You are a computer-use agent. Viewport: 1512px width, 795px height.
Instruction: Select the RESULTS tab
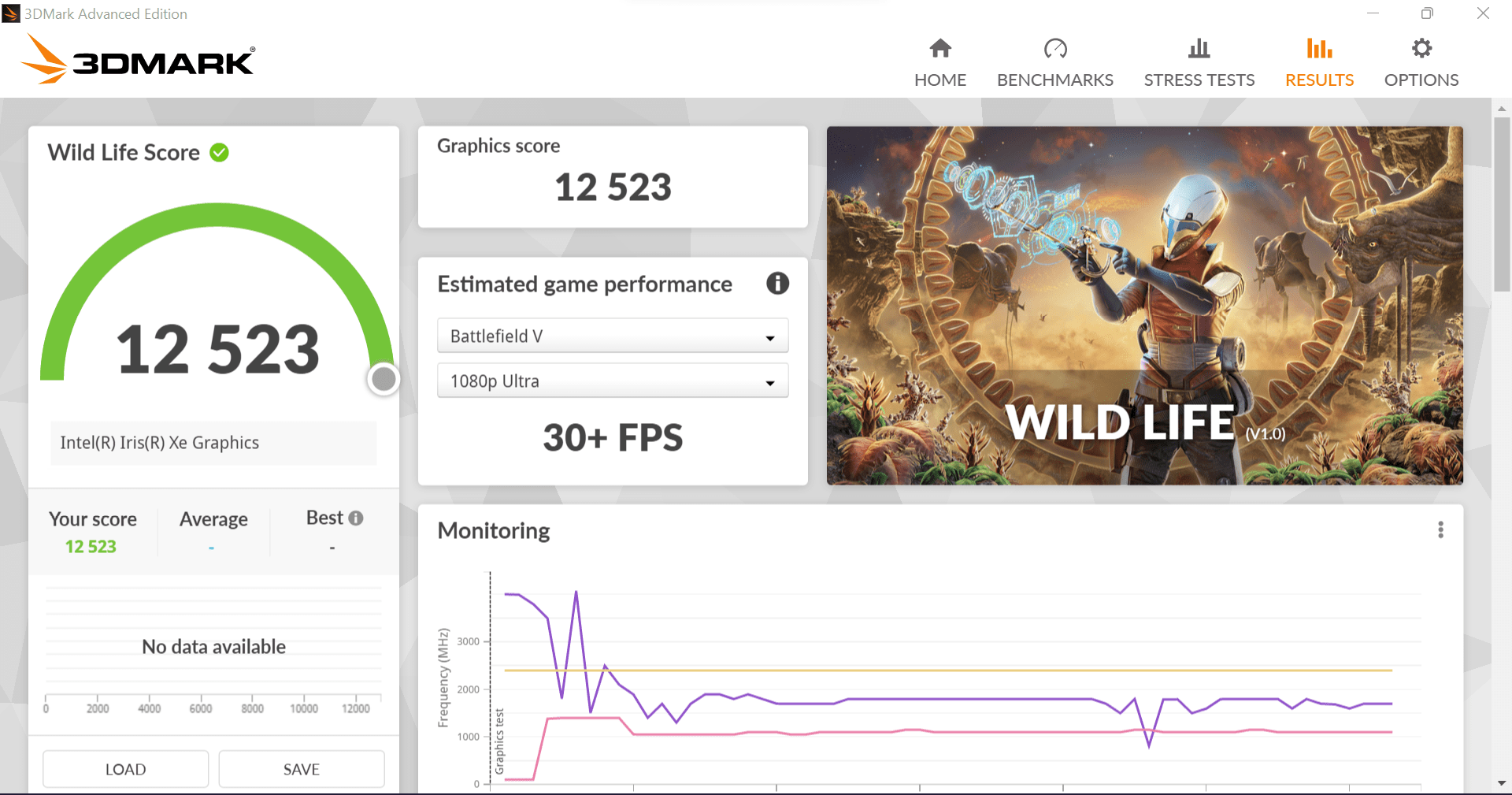pos(1319,80)
